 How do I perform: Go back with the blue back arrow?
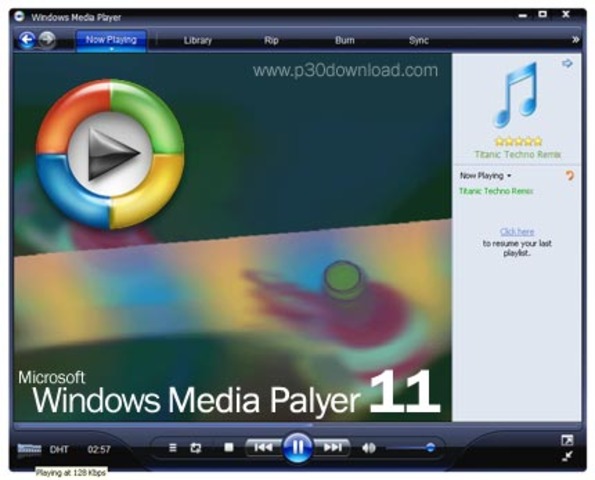point(27,39)
